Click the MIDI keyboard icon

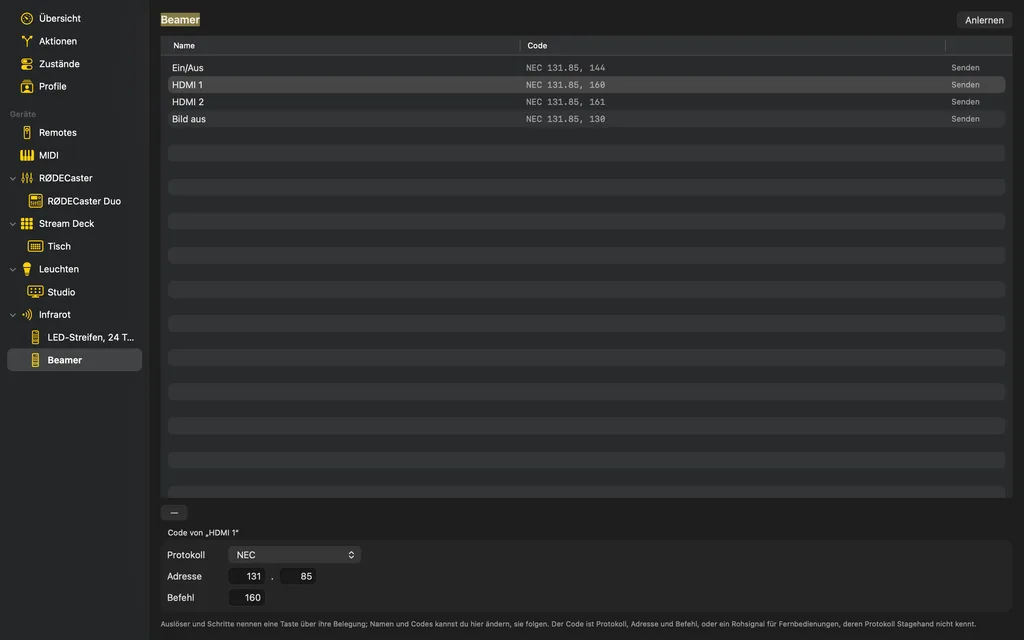pos(27,155)
